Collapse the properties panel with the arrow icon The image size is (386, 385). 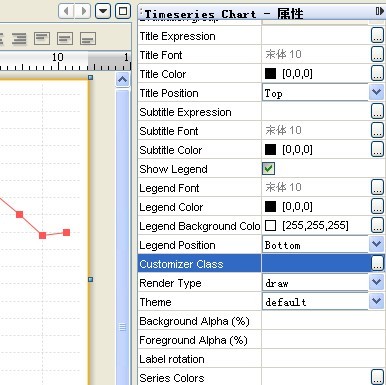[x=379, y=11]
